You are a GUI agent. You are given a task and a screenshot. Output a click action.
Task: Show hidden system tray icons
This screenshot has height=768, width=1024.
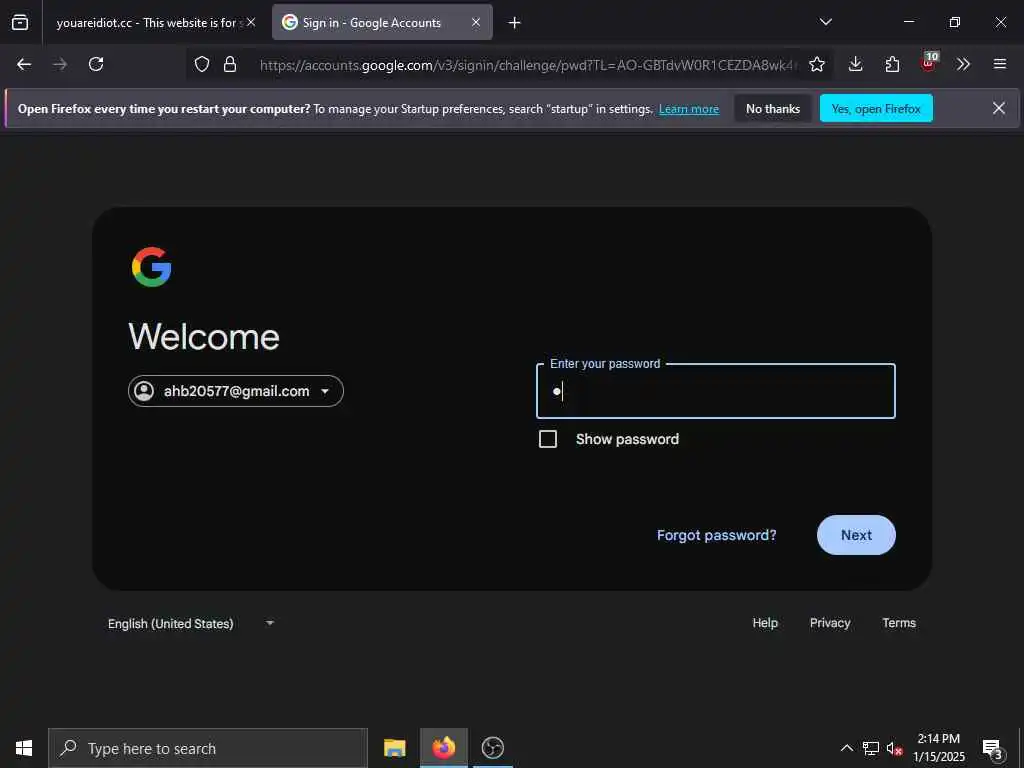[846, 748]
